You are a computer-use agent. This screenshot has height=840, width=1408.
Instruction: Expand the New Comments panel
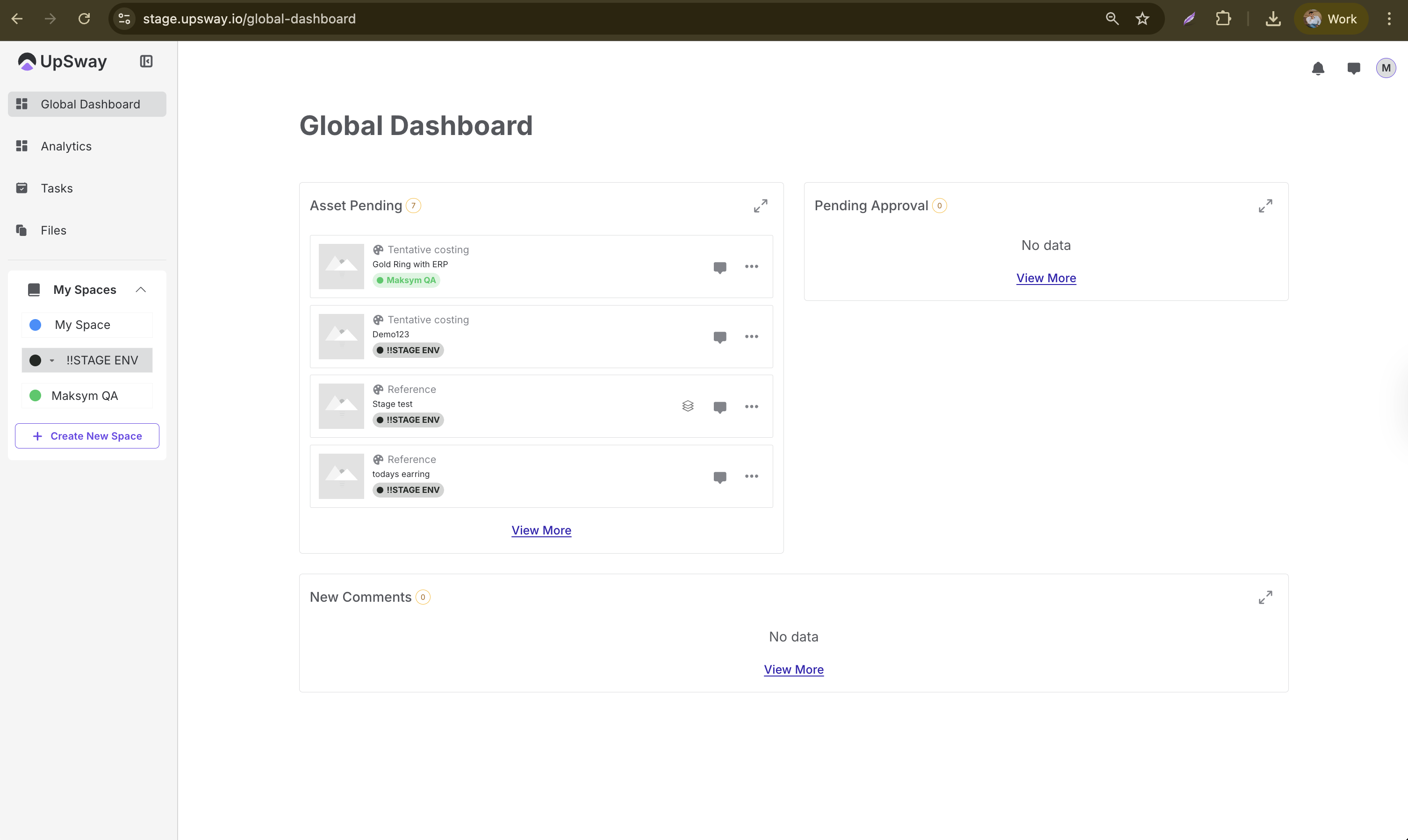pyautogui.click(x=1265, y=597)
